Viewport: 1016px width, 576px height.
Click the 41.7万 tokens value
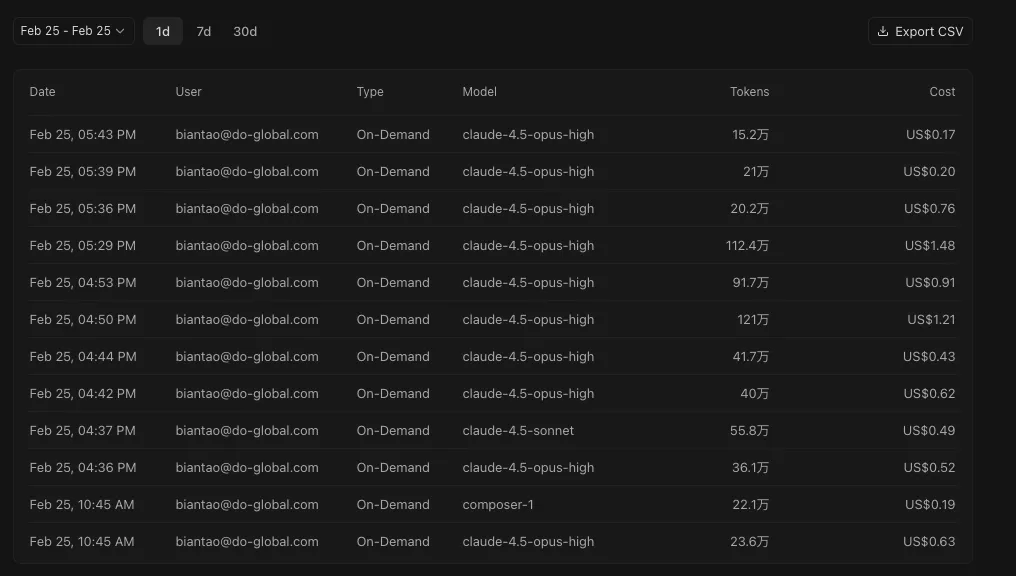click(x=750, y=356)
